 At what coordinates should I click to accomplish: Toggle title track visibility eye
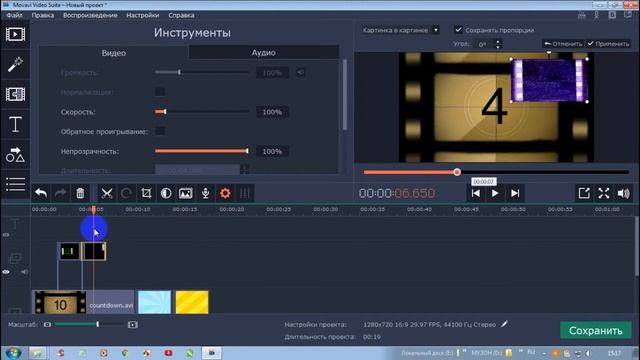tap(6, 235)
